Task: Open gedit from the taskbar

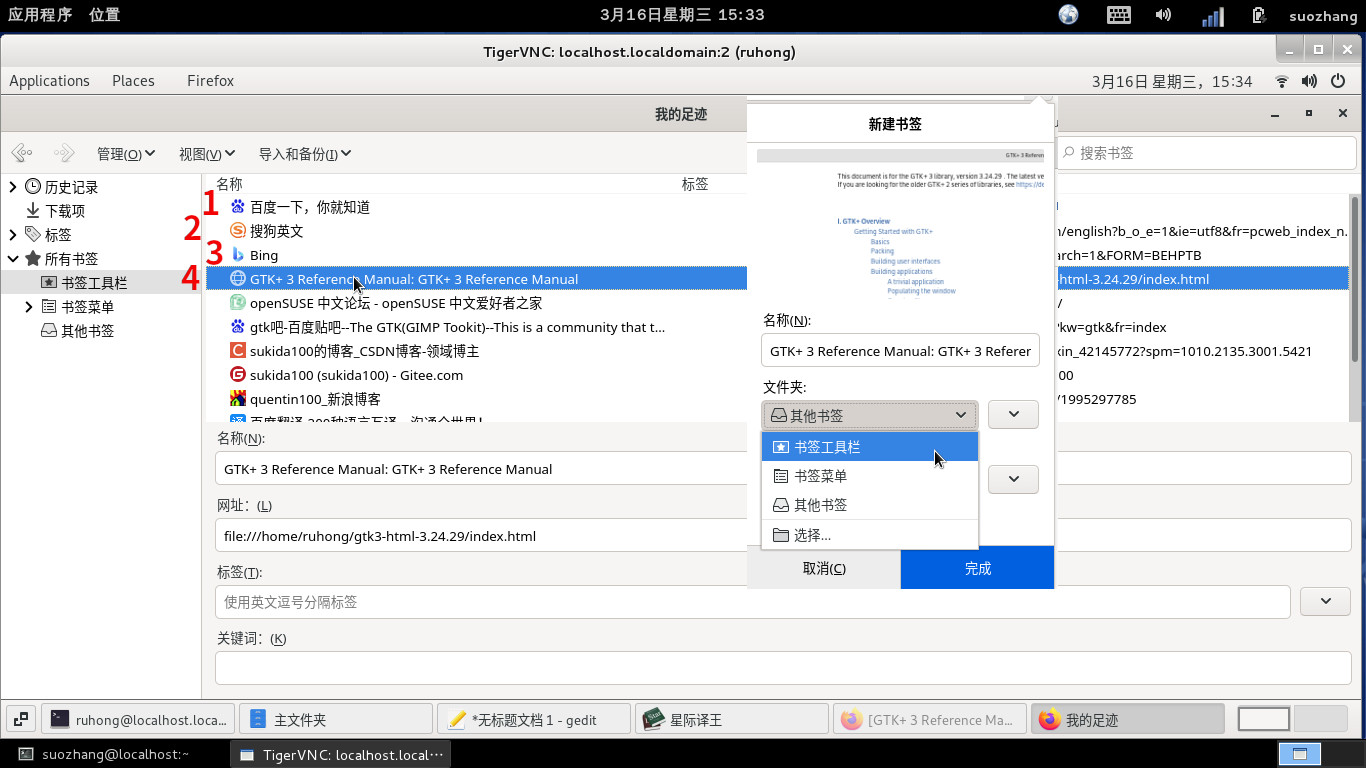Action: (534, 719)
